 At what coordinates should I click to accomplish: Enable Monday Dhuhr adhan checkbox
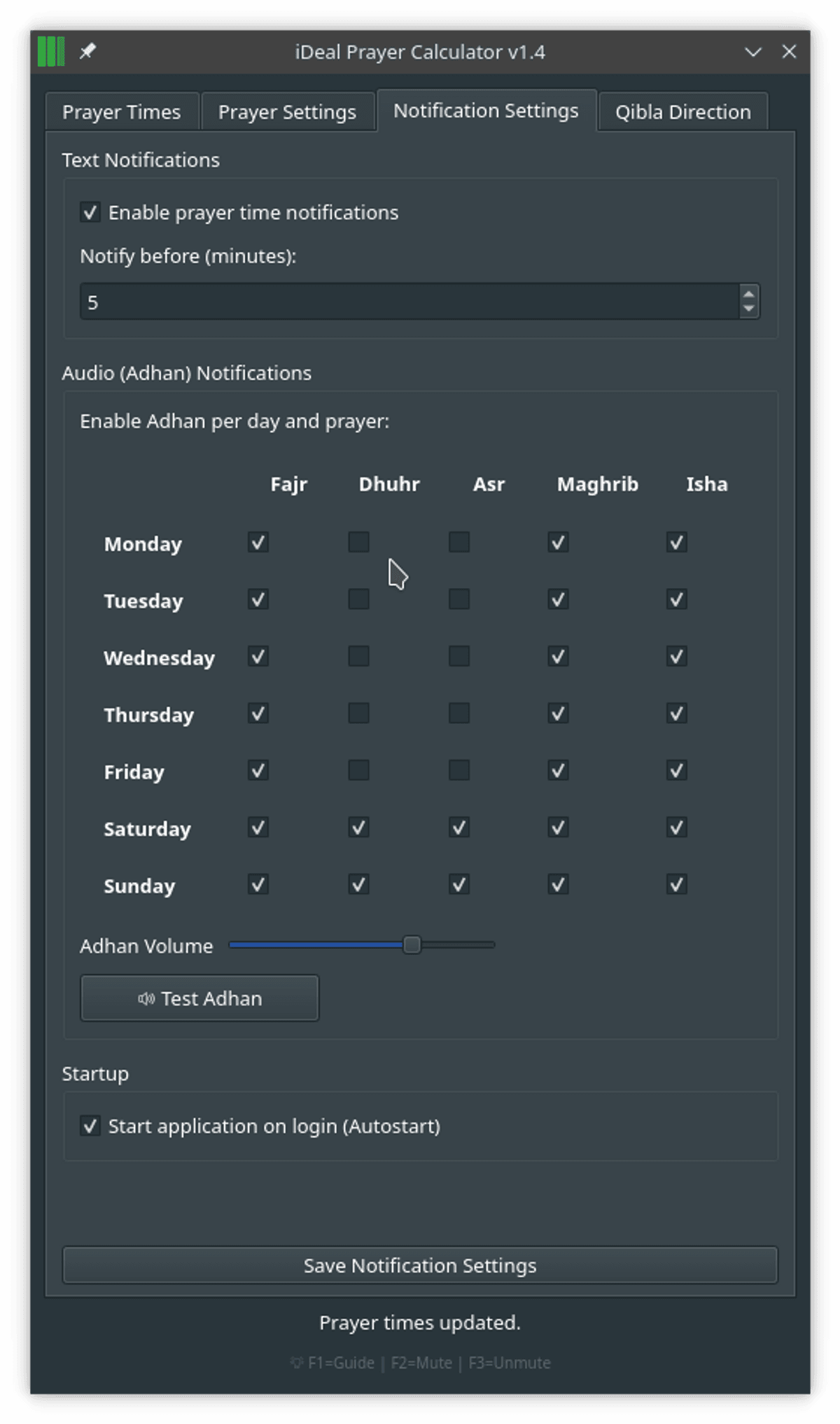click(358, 543)
